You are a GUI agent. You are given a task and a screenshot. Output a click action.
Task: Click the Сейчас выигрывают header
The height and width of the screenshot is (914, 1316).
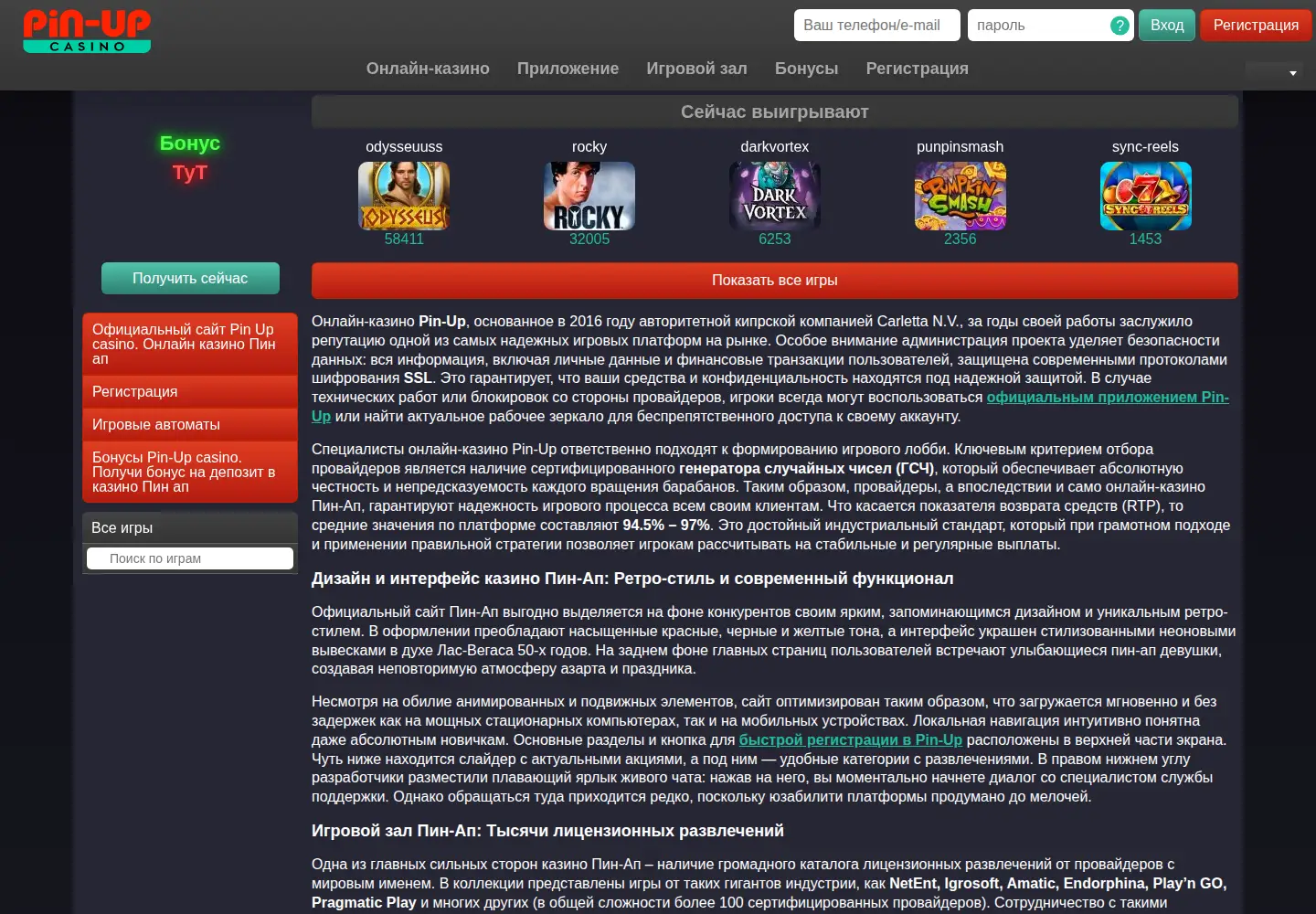pos(775,112)
